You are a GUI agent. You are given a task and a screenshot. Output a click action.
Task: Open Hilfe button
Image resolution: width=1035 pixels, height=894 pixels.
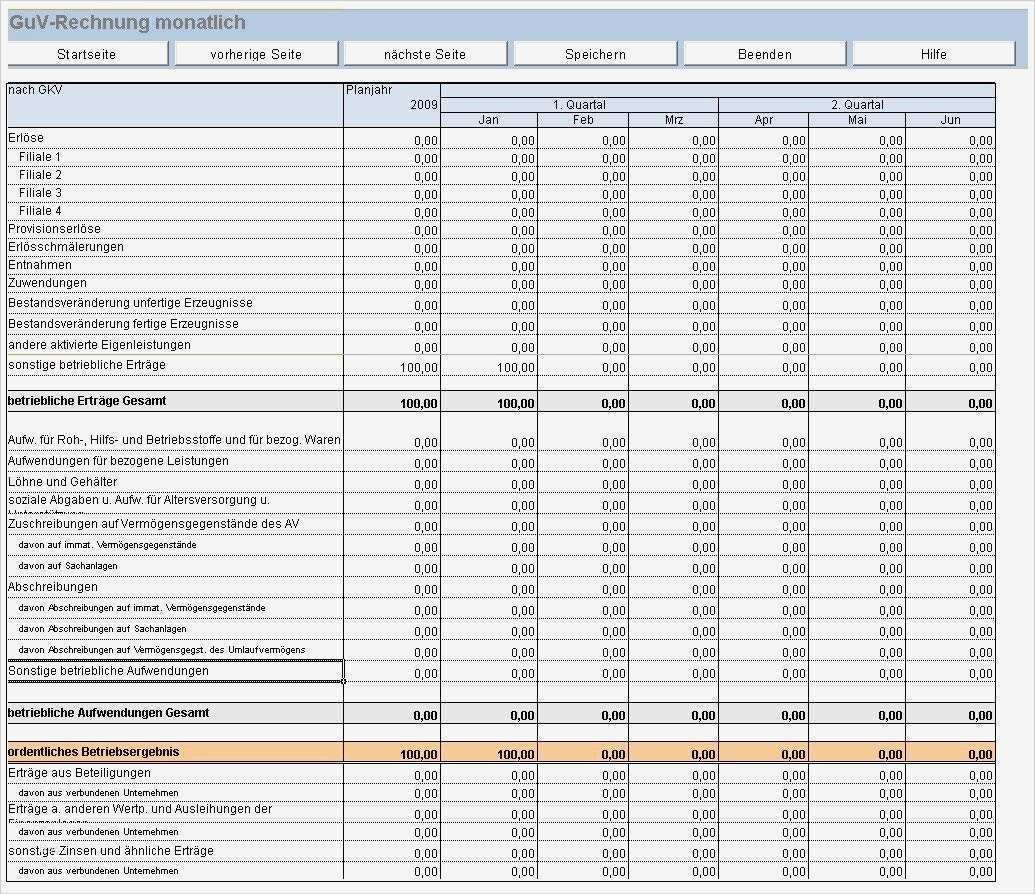coord(933,54)
